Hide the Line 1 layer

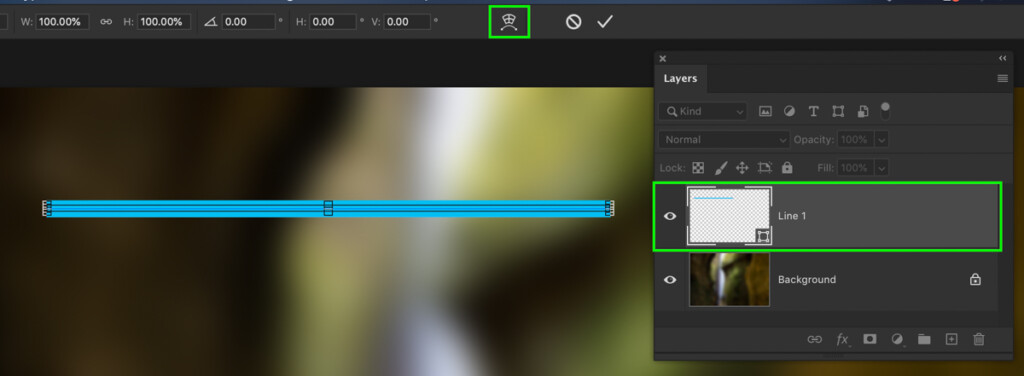[670, 216]
